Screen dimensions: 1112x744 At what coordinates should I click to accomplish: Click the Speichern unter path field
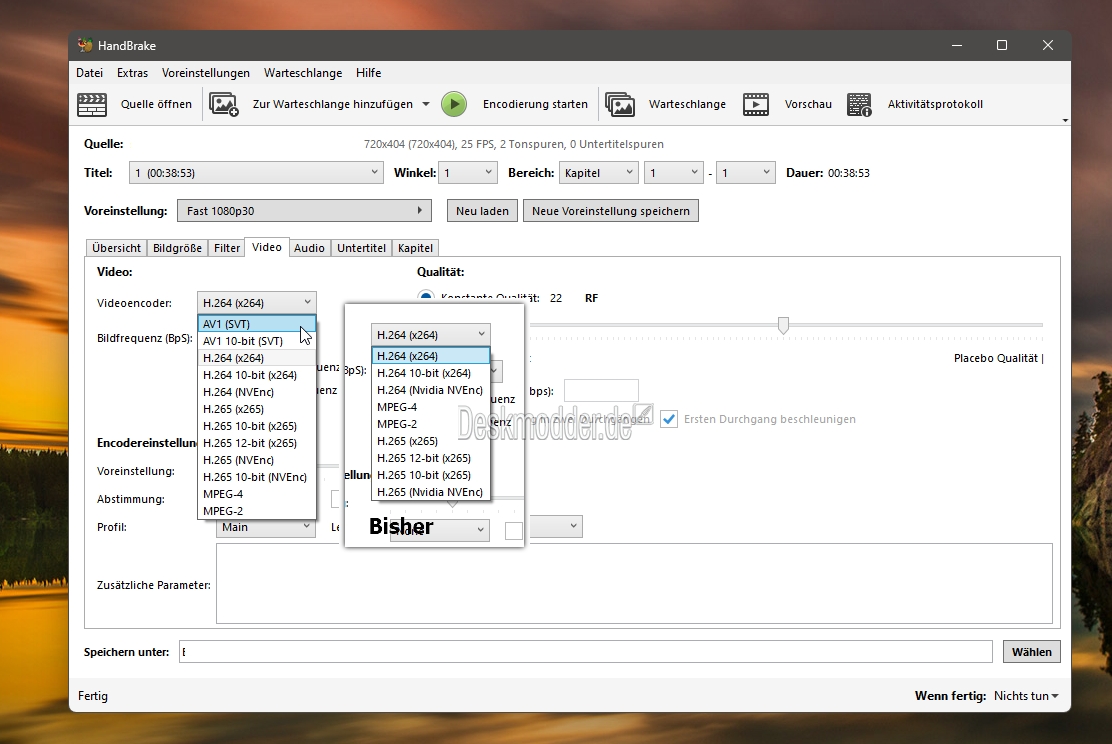click(x=586, y=652)
